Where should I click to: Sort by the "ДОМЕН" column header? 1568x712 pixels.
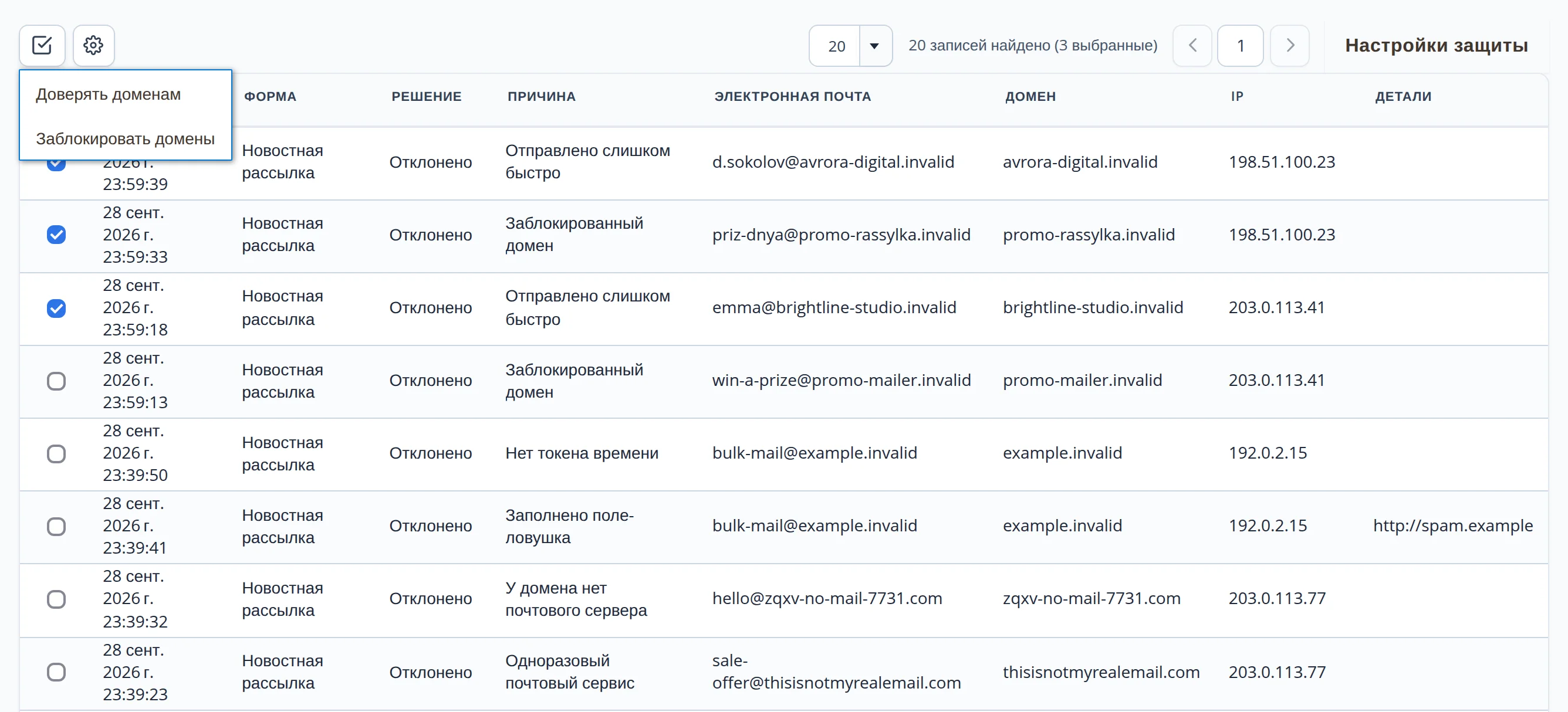1030,96
